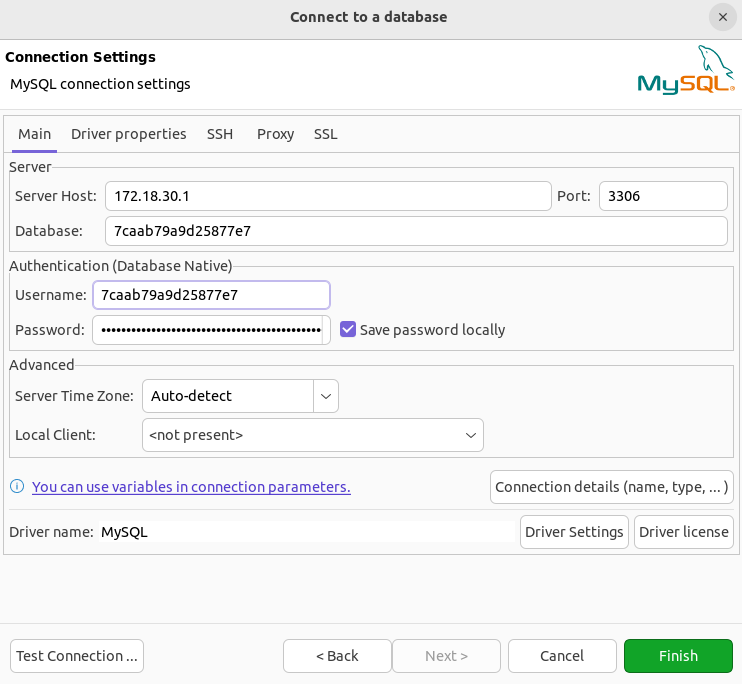
Task: Select the Proxy tab
Action: 275,134
